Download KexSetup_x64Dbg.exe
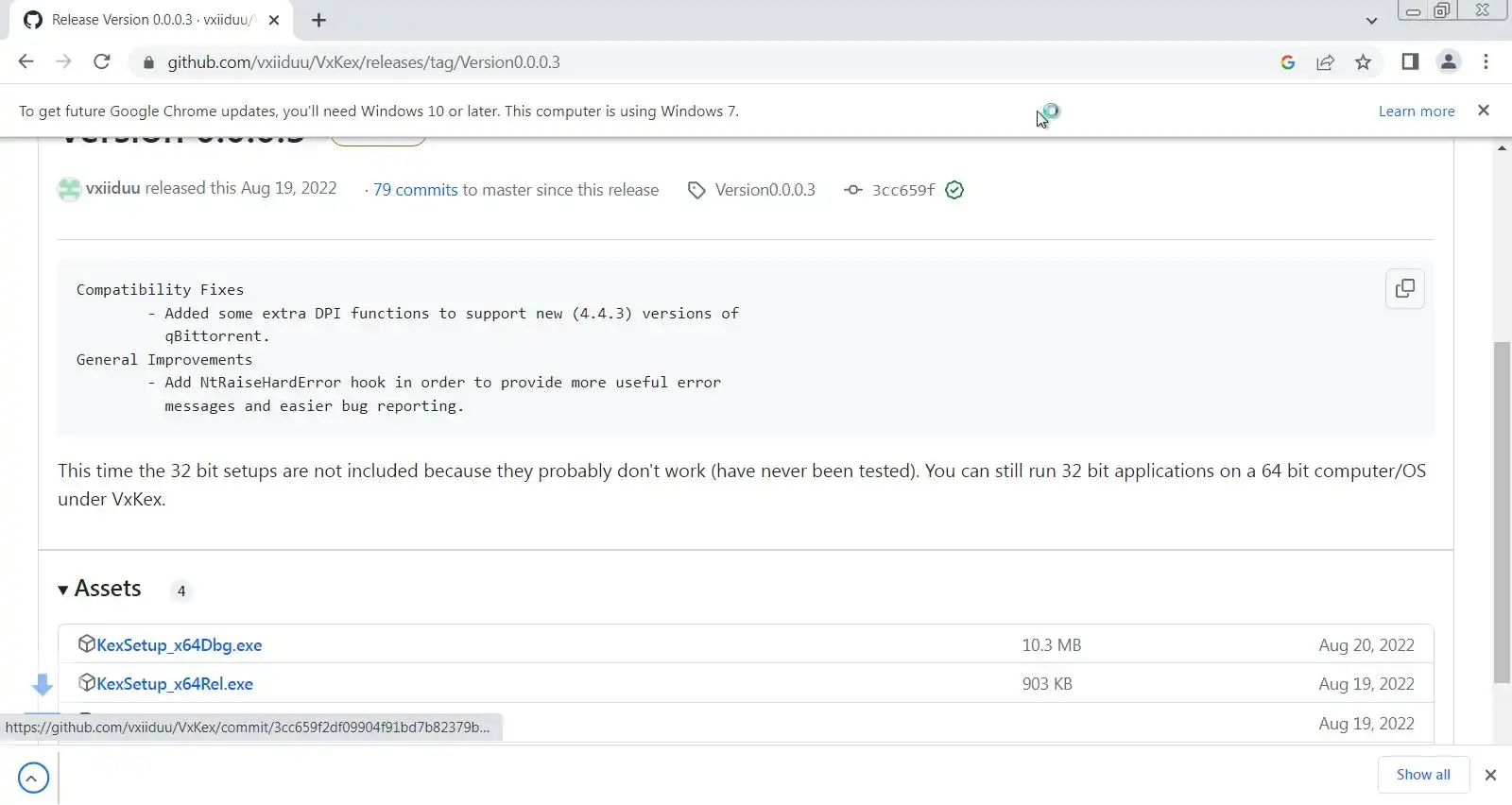 (x=179, y=645)
